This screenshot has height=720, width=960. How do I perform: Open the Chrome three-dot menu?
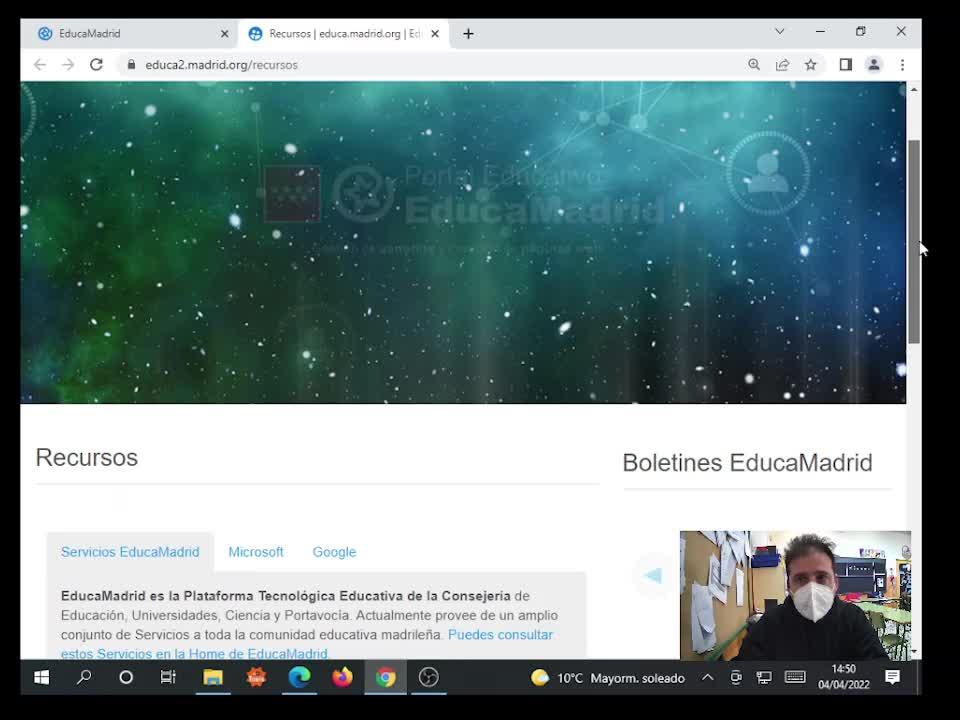click(x=902, y=65)
